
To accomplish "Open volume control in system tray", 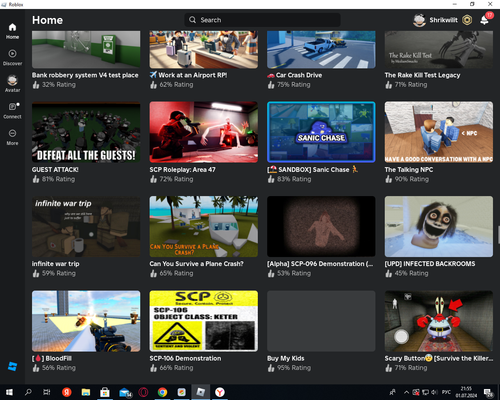I will (x=435, y=392).
